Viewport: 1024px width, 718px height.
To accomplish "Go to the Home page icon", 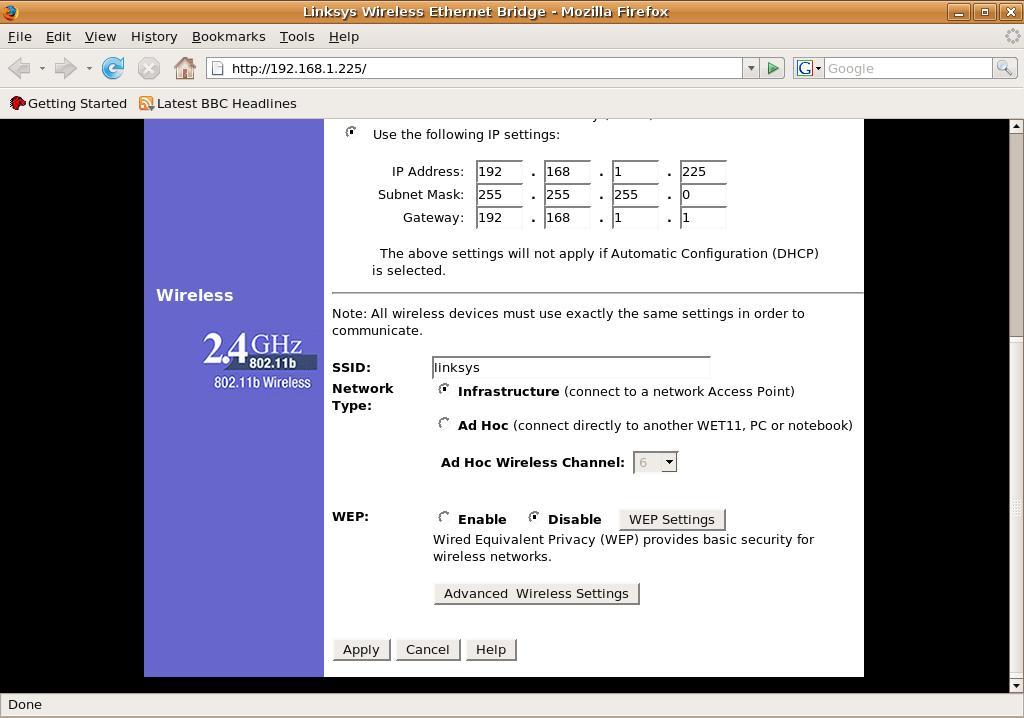I will [185, 68].
